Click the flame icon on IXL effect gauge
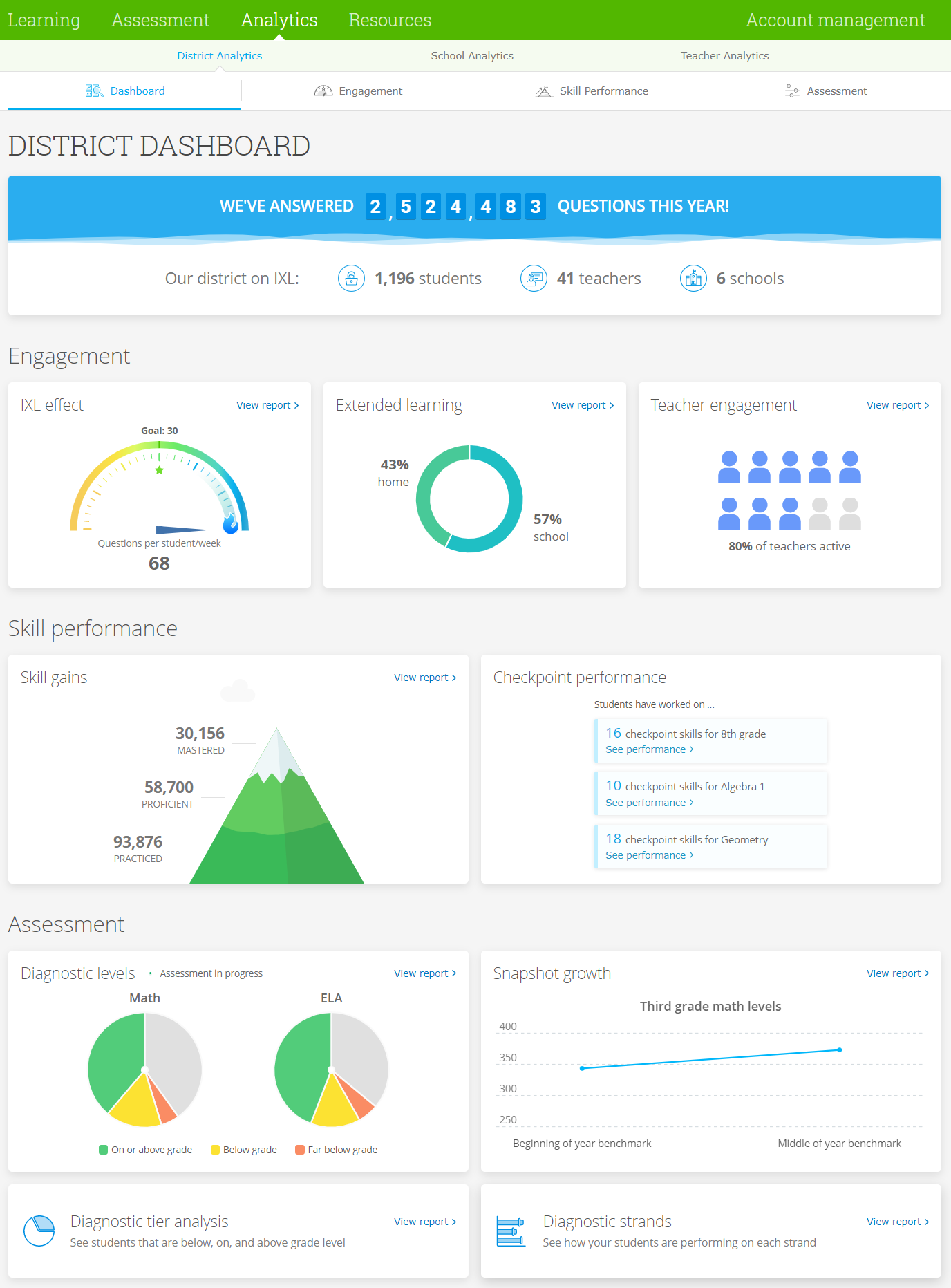The image size is (951, 1288). pyautogui.click(x=231, y=523)
